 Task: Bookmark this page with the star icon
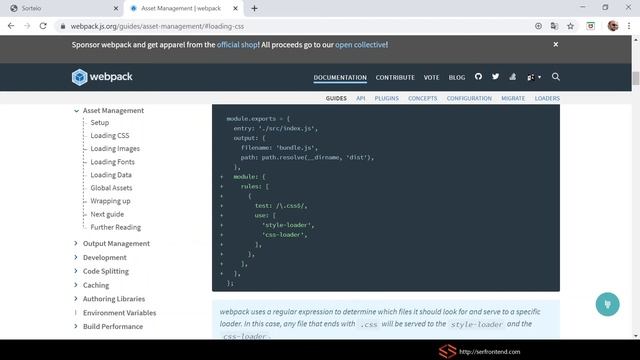[570, 26]
